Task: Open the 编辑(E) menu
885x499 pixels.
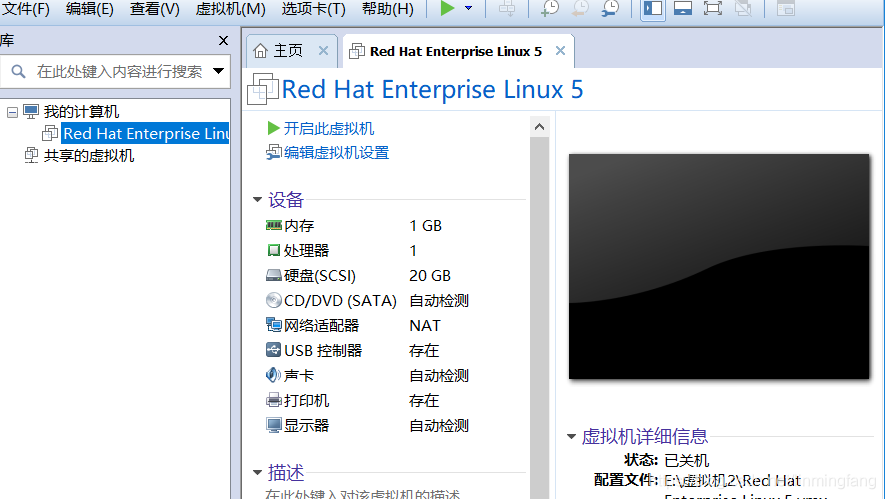Action: [x=90, y=9]
